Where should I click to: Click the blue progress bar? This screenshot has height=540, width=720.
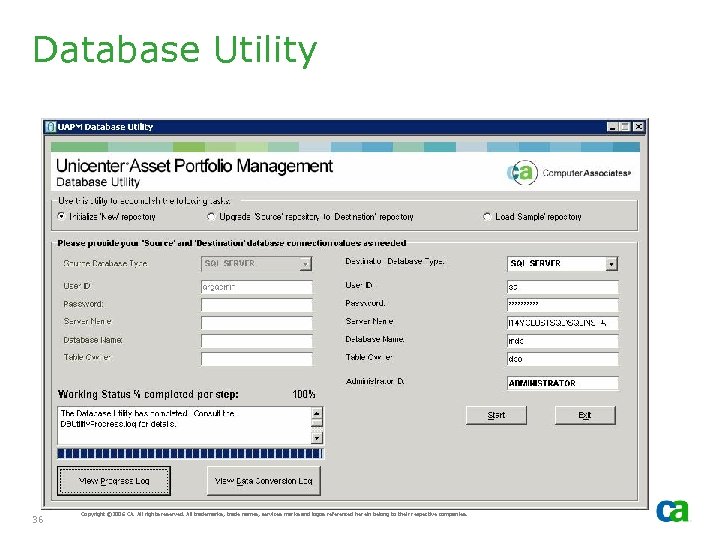[190, 454]
